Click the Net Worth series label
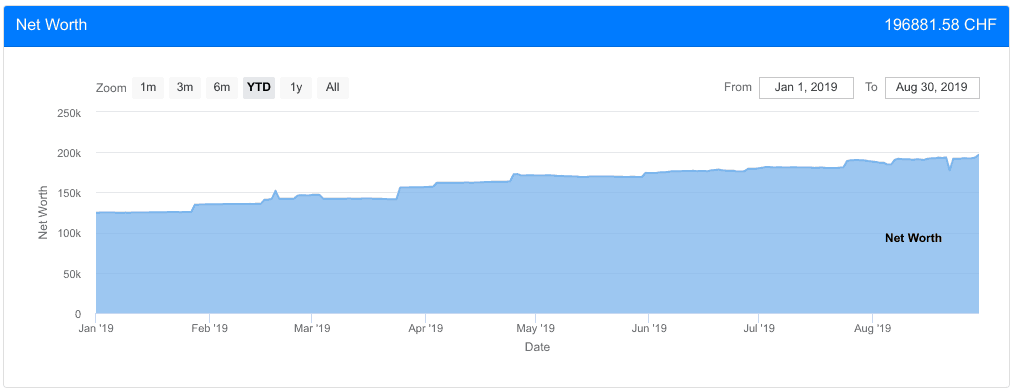1013x391 pixels. pyautogui.click(x=913, y=238)
